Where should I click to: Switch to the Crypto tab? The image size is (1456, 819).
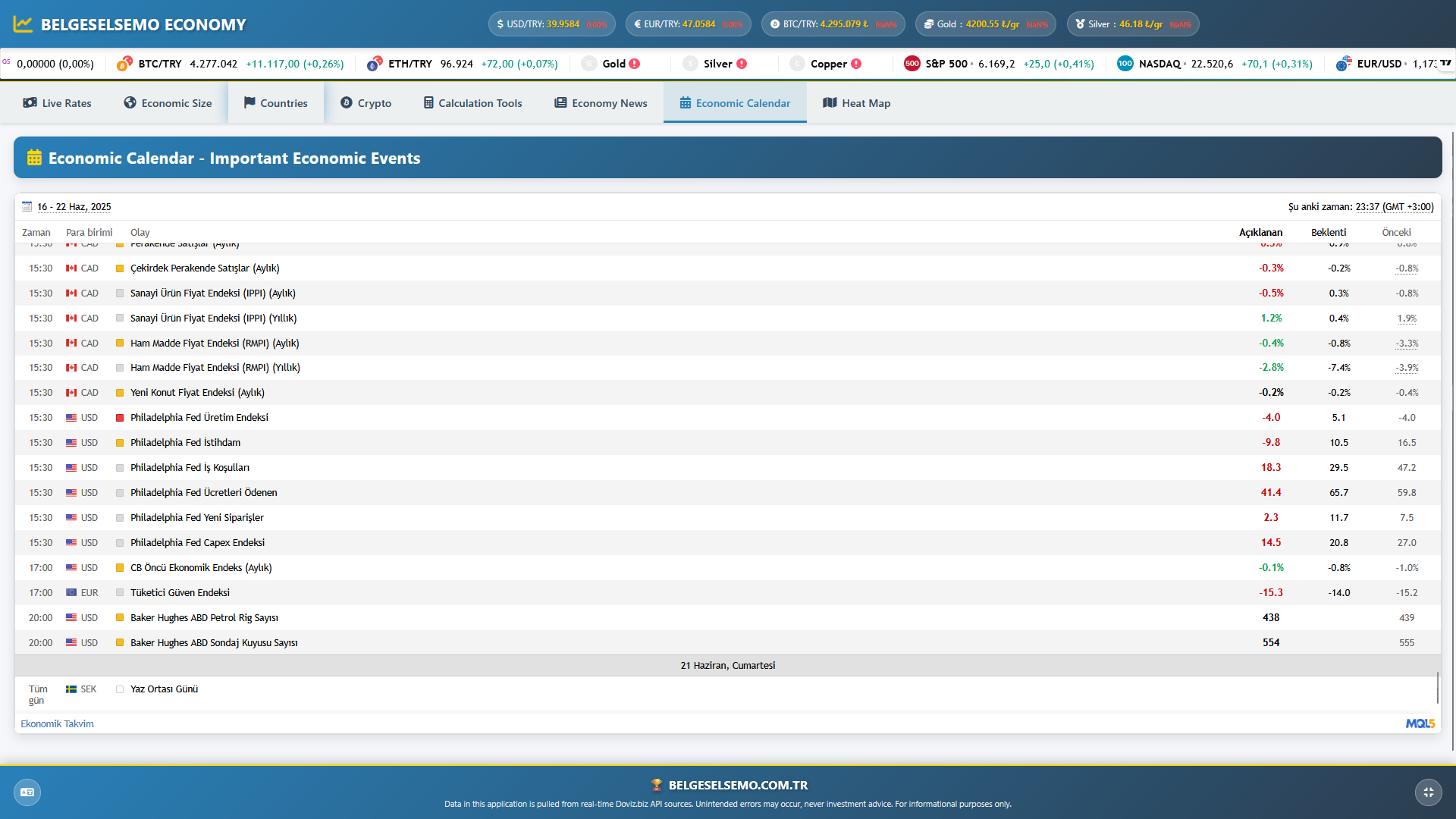(x=366, y=103)
